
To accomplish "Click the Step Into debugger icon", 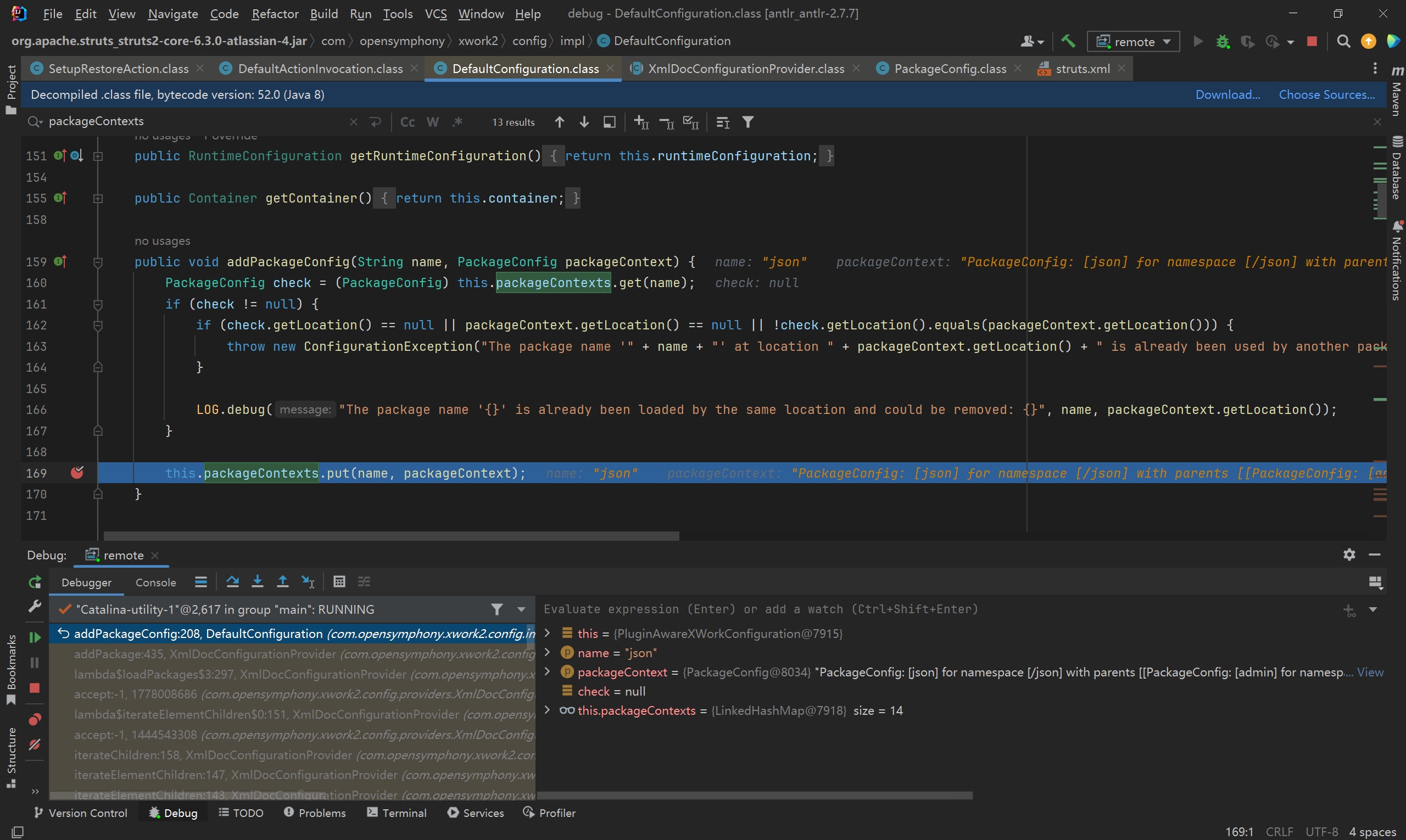I will pos(257,581).
